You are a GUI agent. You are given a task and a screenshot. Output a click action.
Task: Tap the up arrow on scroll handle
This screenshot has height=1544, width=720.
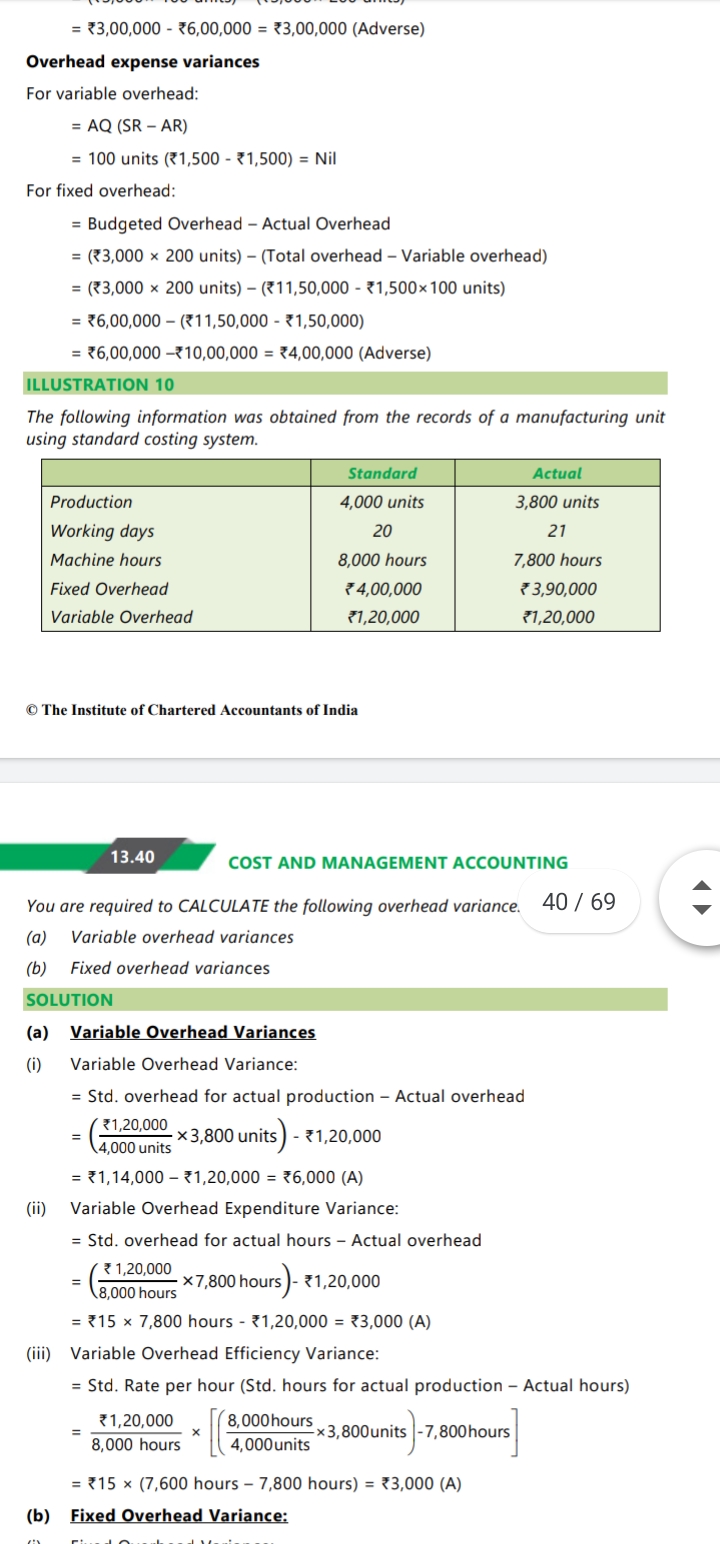pos(703,887)
